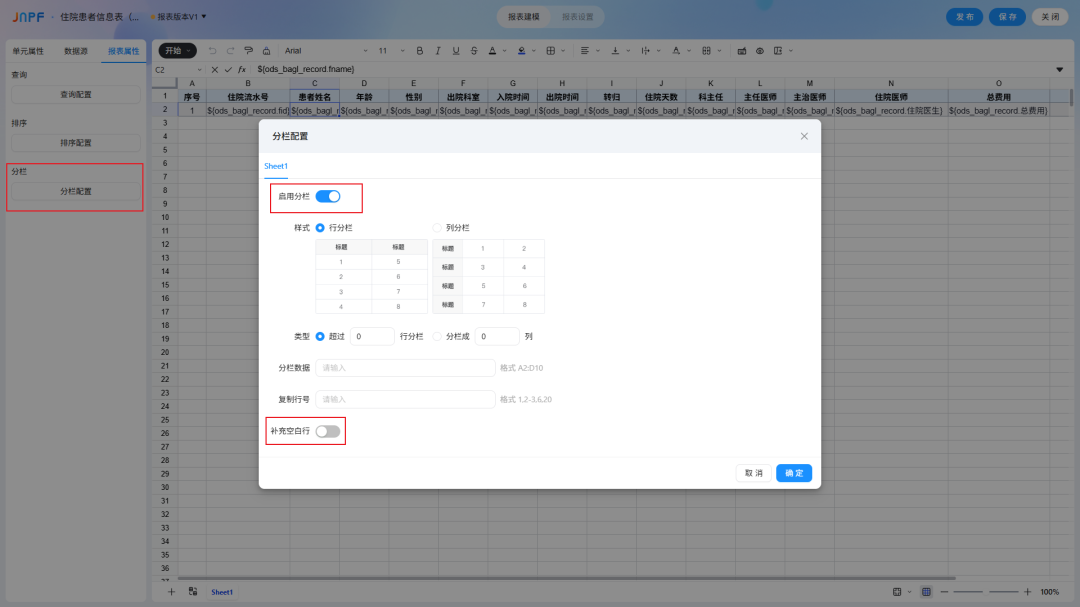This screenshot has height=607, width=1080.
Task: Toggle the 补充空白行 switch
Action: (x=328, y=431)
